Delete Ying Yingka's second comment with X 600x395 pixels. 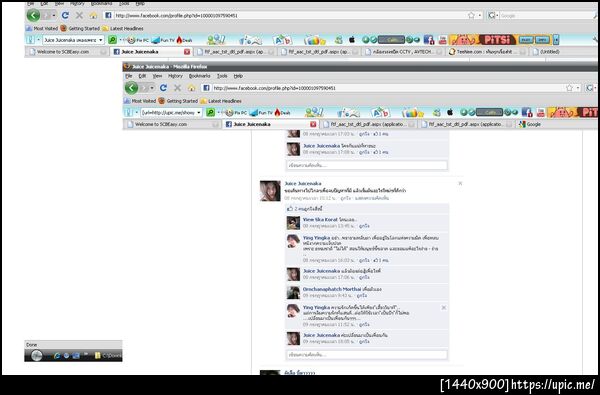[x=443, y=308]
